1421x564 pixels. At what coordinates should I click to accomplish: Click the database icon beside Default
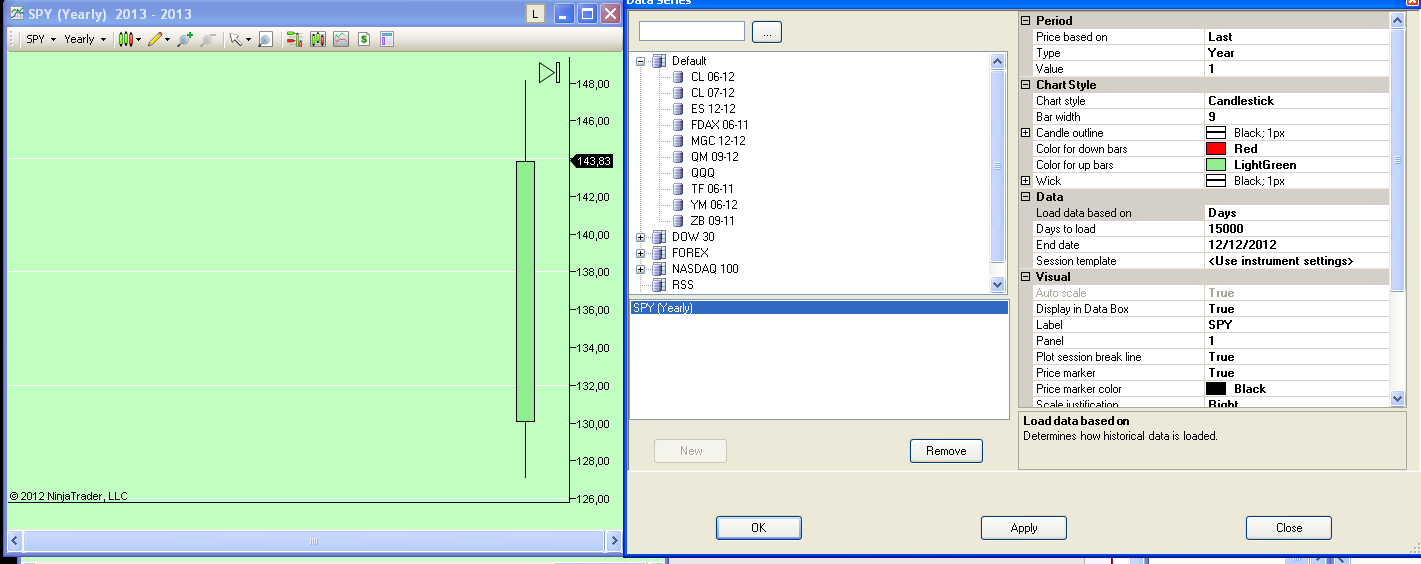pos(659,61)
